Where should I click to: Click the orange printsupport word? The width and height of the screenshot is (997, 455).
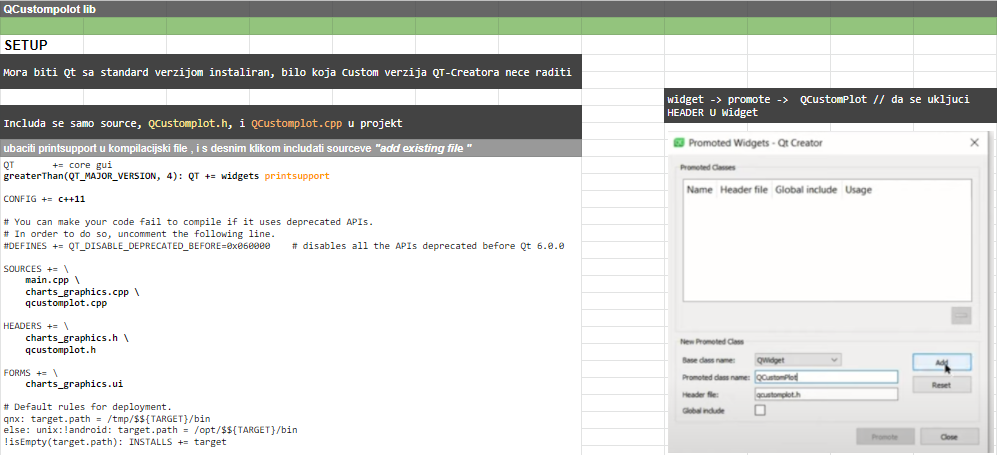[297, 175]
